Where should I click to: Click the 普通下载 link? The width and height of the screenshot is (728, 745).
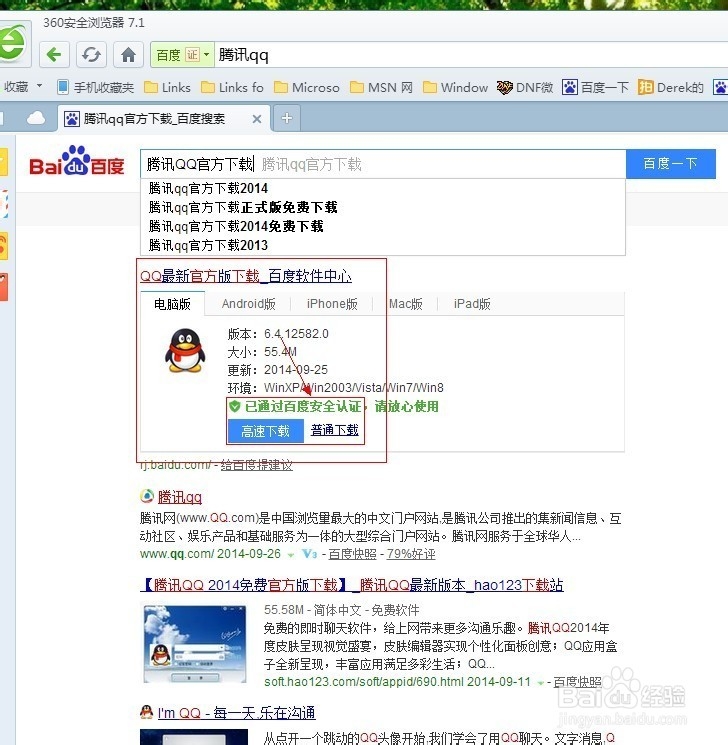[x=335, y=430]
